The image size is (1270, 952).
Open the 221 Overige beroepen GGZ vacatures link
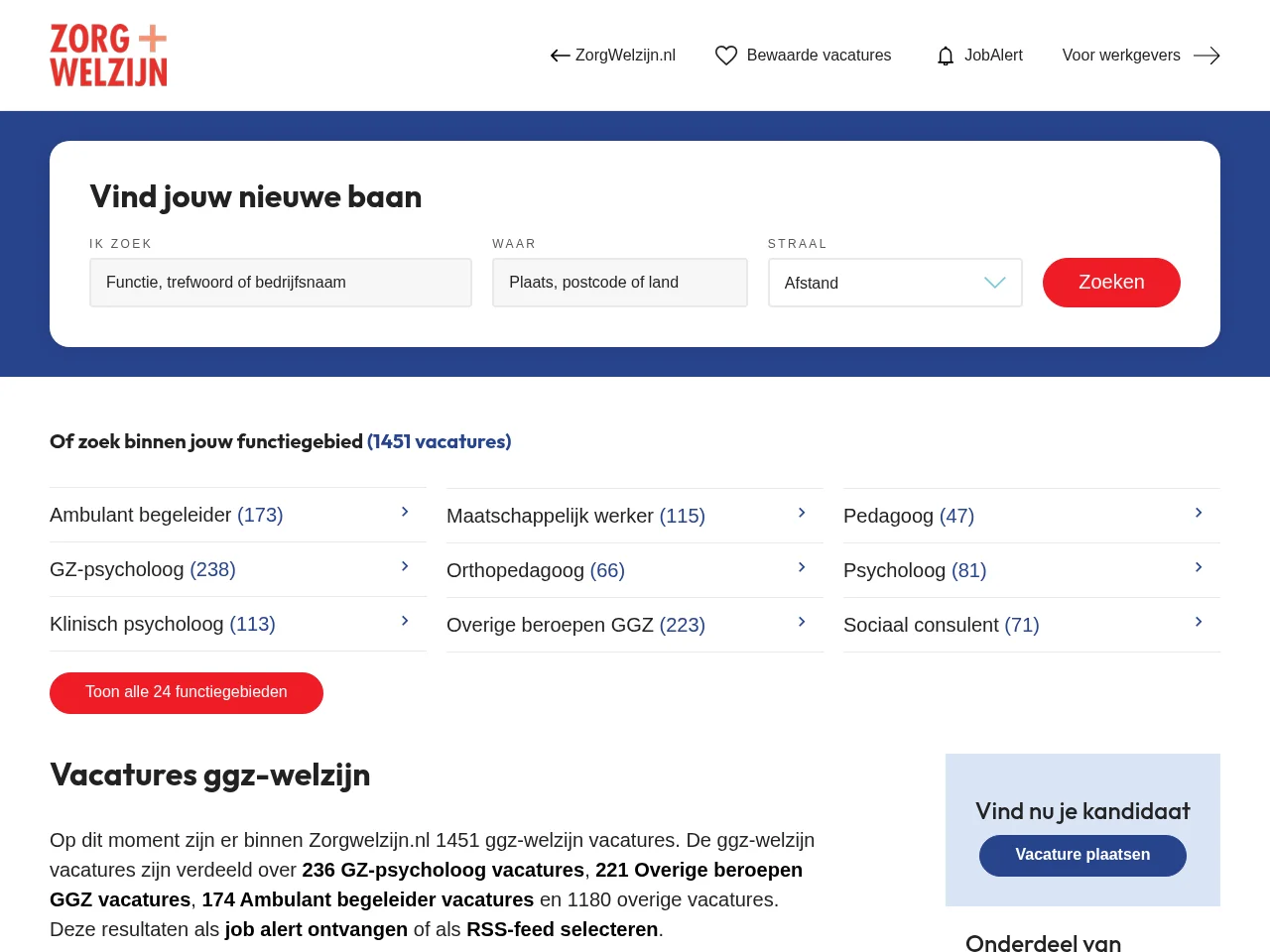pos(426,885)
